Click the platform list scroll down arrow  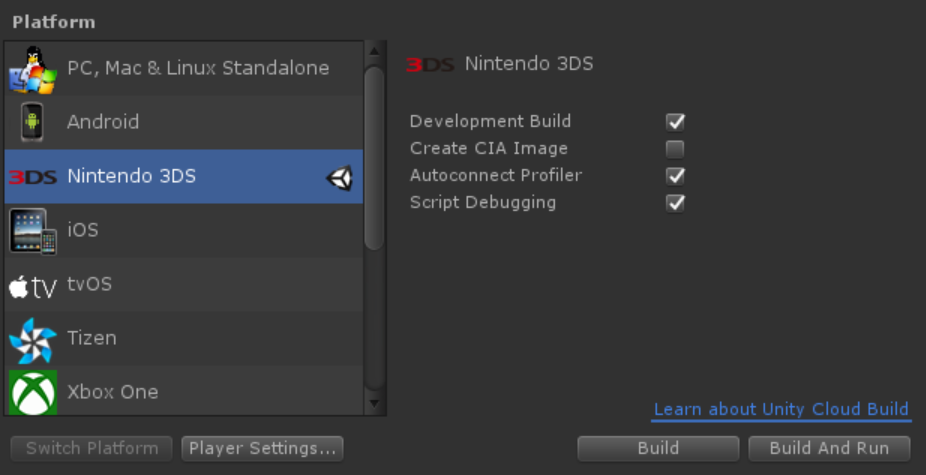374,404
